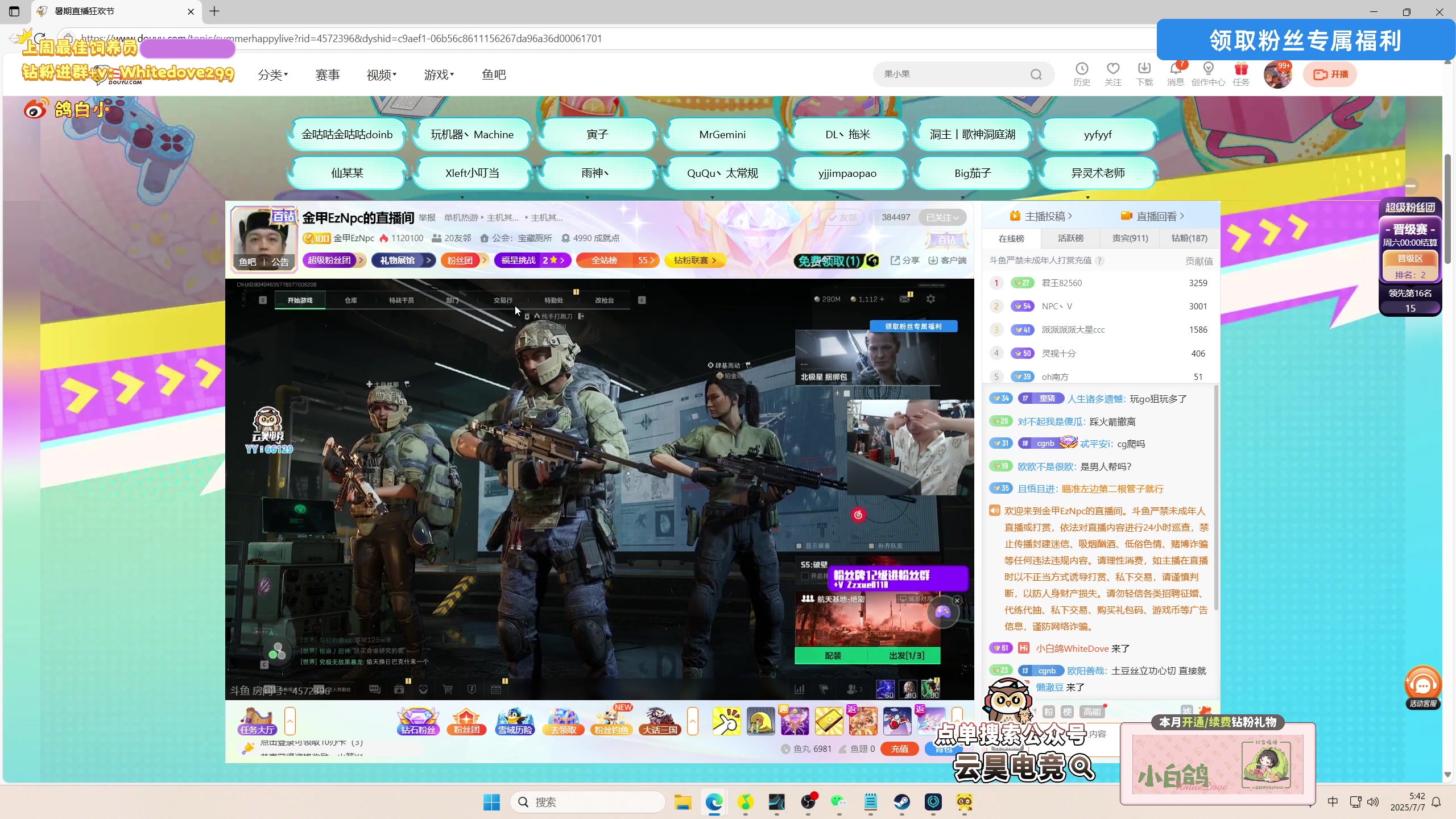Open the 任务大厅 task hall icon
Viewport: 1456px width, 819px height.
tap(257, 721)
